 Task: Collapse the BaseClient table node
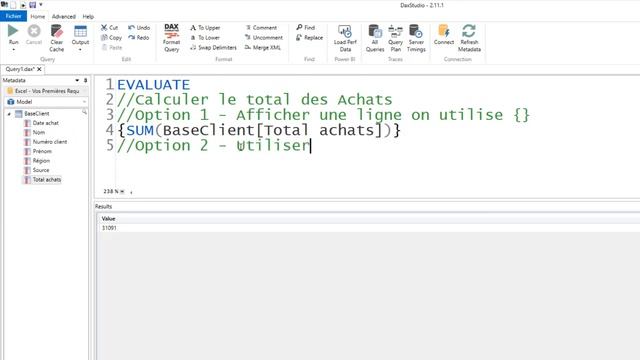click(9, 114)
